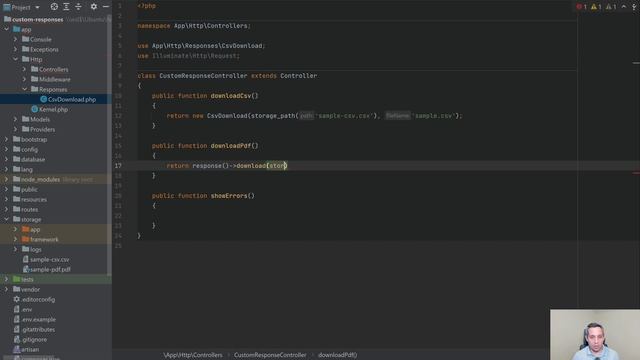The width and height of the screenshot is (640, 360).
Task: Click the presenter webcam thumbnail
Action: click(595, 335)
